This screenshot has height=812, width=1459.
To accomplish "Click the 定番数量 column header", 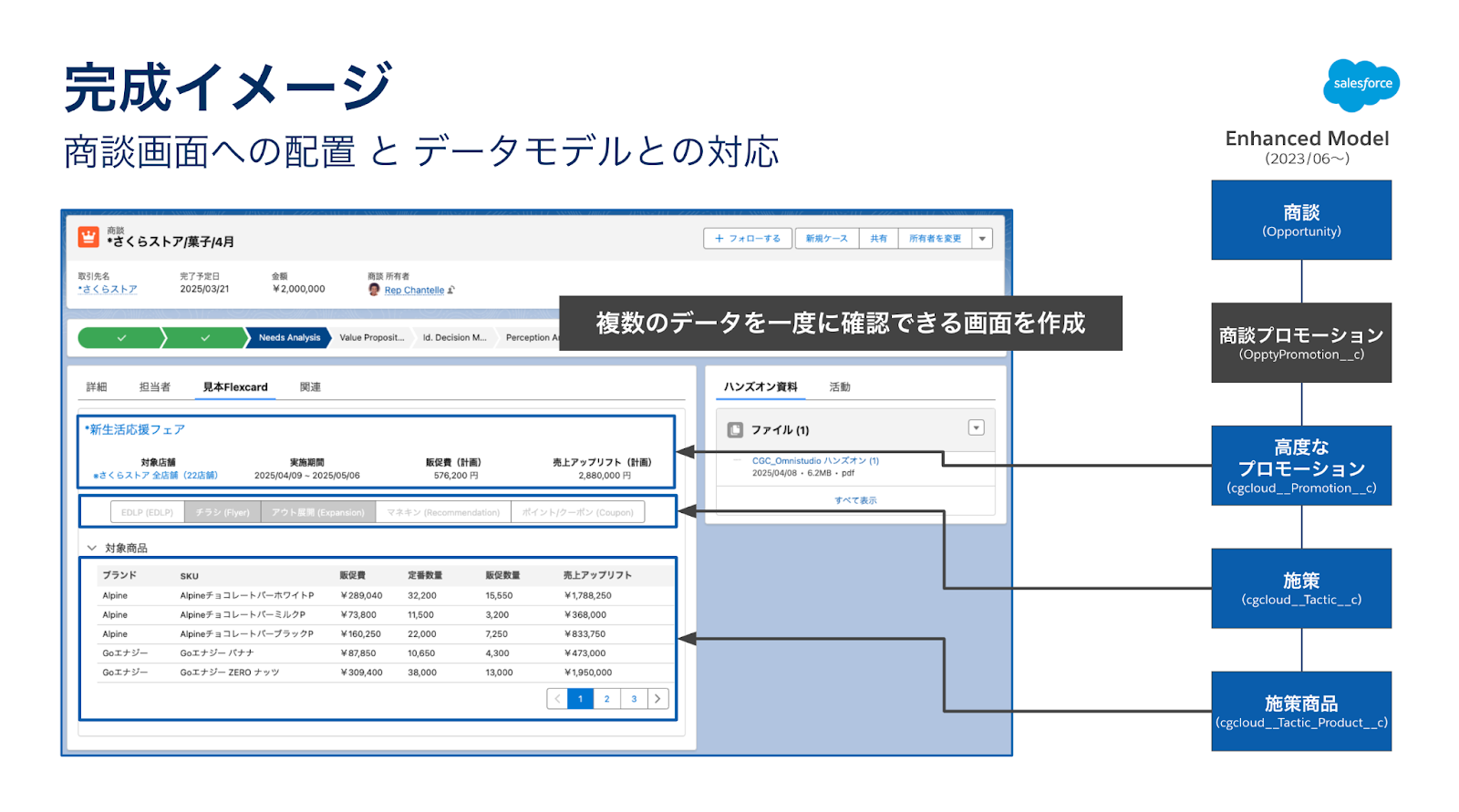I will pyautogui.click(x=425, y=575).
